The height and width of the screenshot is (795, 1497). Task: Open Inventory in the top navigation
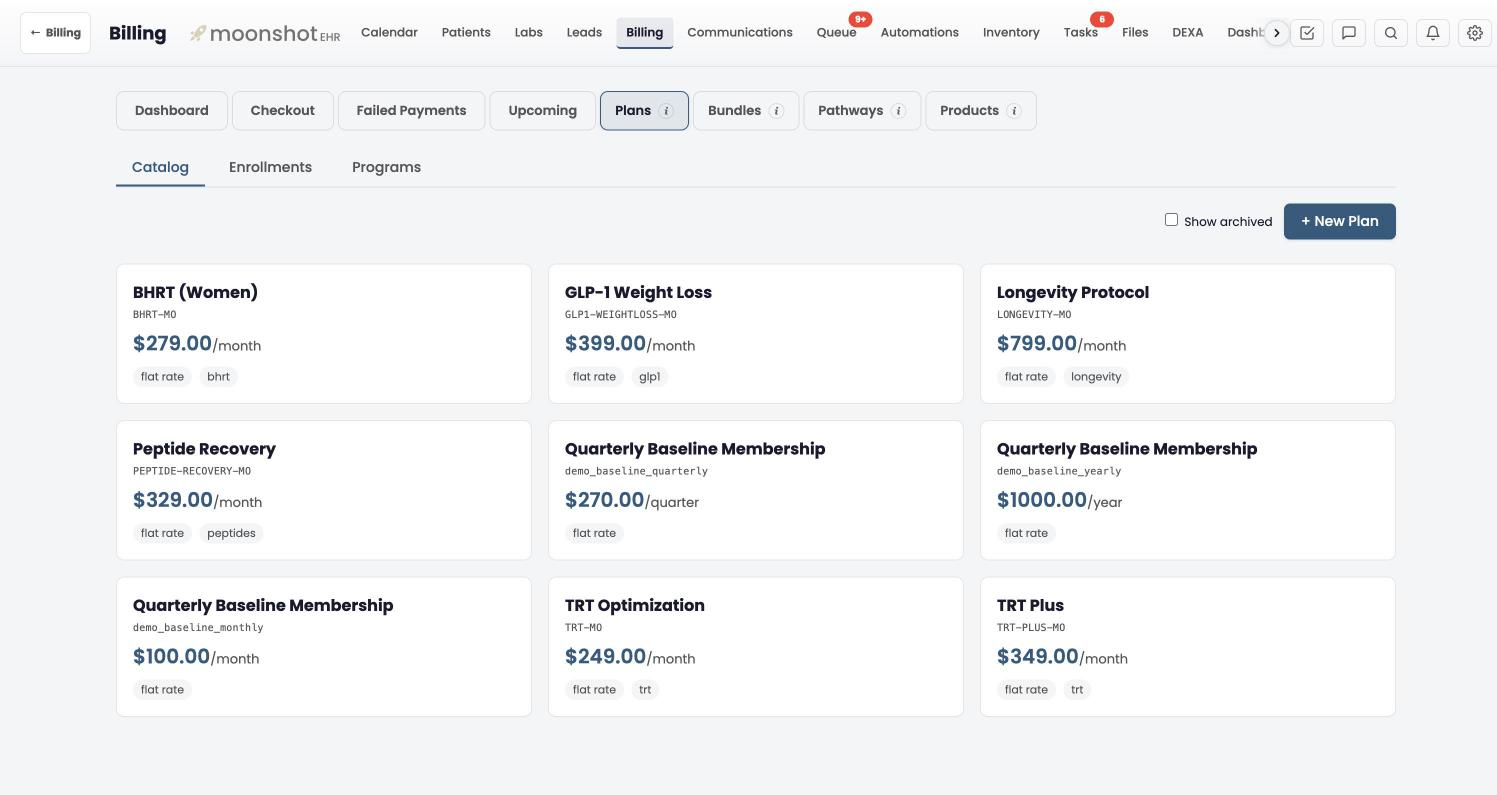click(1011, 32)
